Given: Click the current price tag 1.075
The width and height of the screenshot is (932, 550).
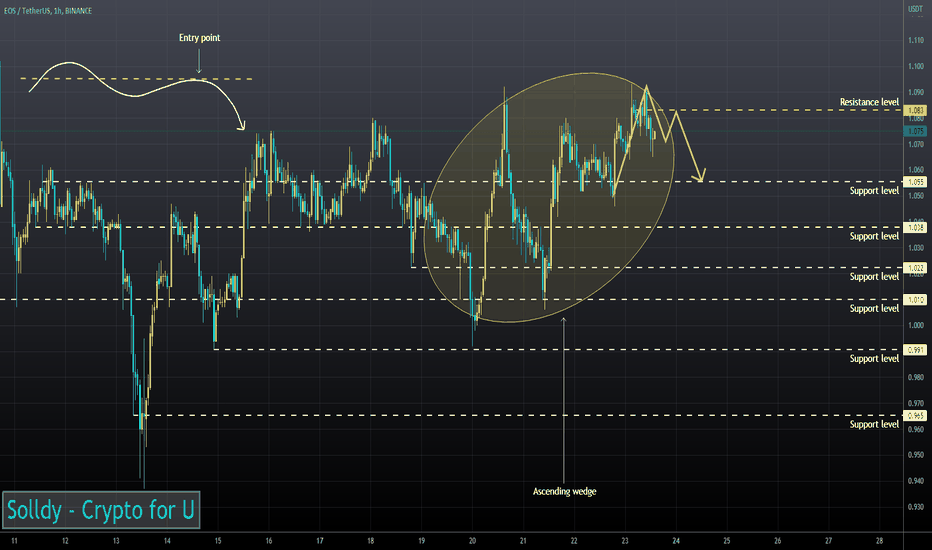Looking at the screenshot, I should pos(915,131).
